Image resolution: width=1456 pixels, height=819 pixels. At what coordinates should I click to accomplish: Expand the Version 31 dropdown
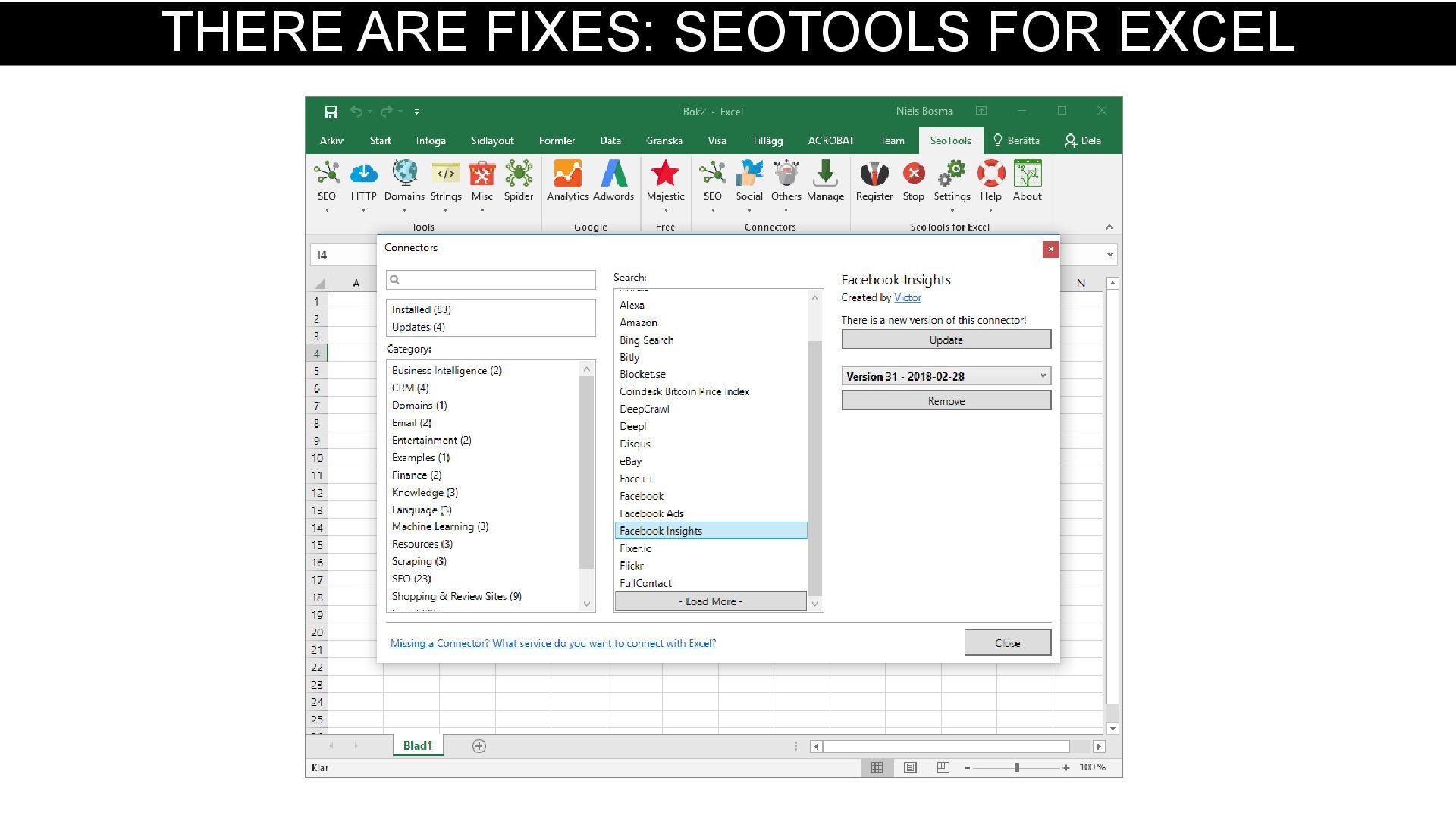click(x=1043, y=376)
